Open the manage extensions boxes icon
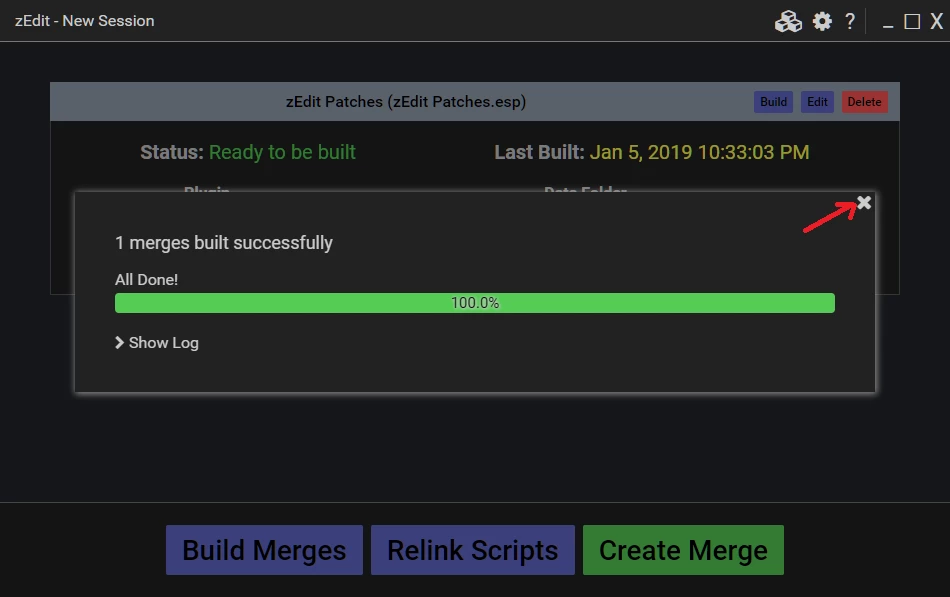This screenshot has width=950, height=597. (x=788, y=21)
